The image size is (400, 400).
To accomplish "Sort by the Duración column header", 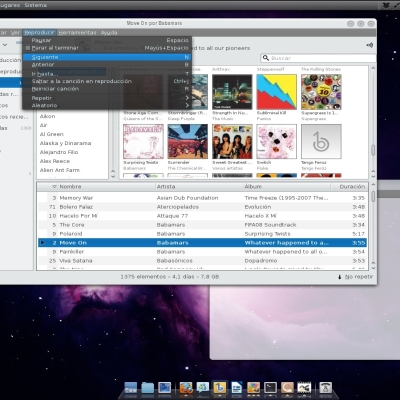I will pyautogui.click(x=349, y=187).
